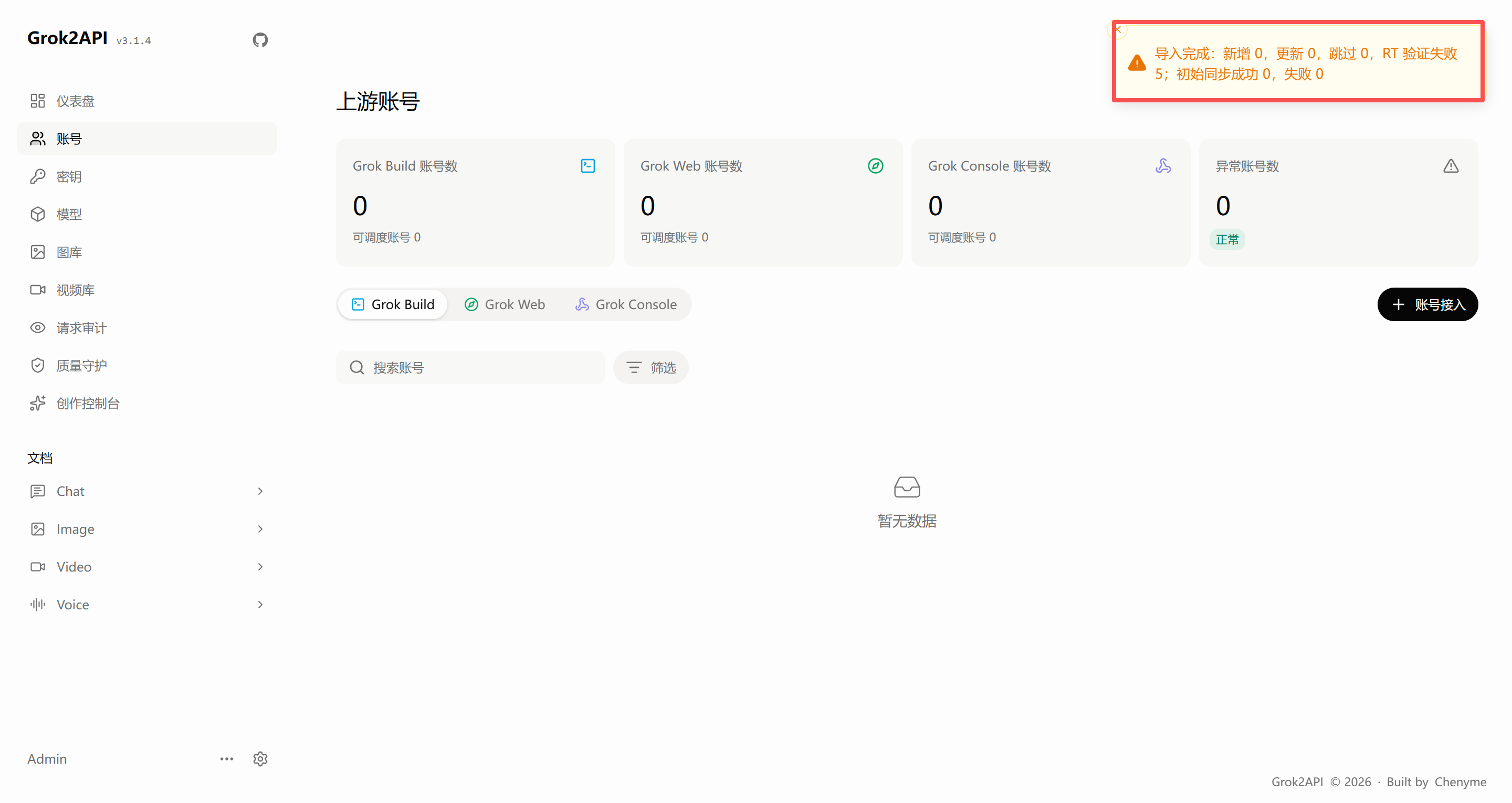Click the Grok Web 账号数 card title

tap(691, 166)
